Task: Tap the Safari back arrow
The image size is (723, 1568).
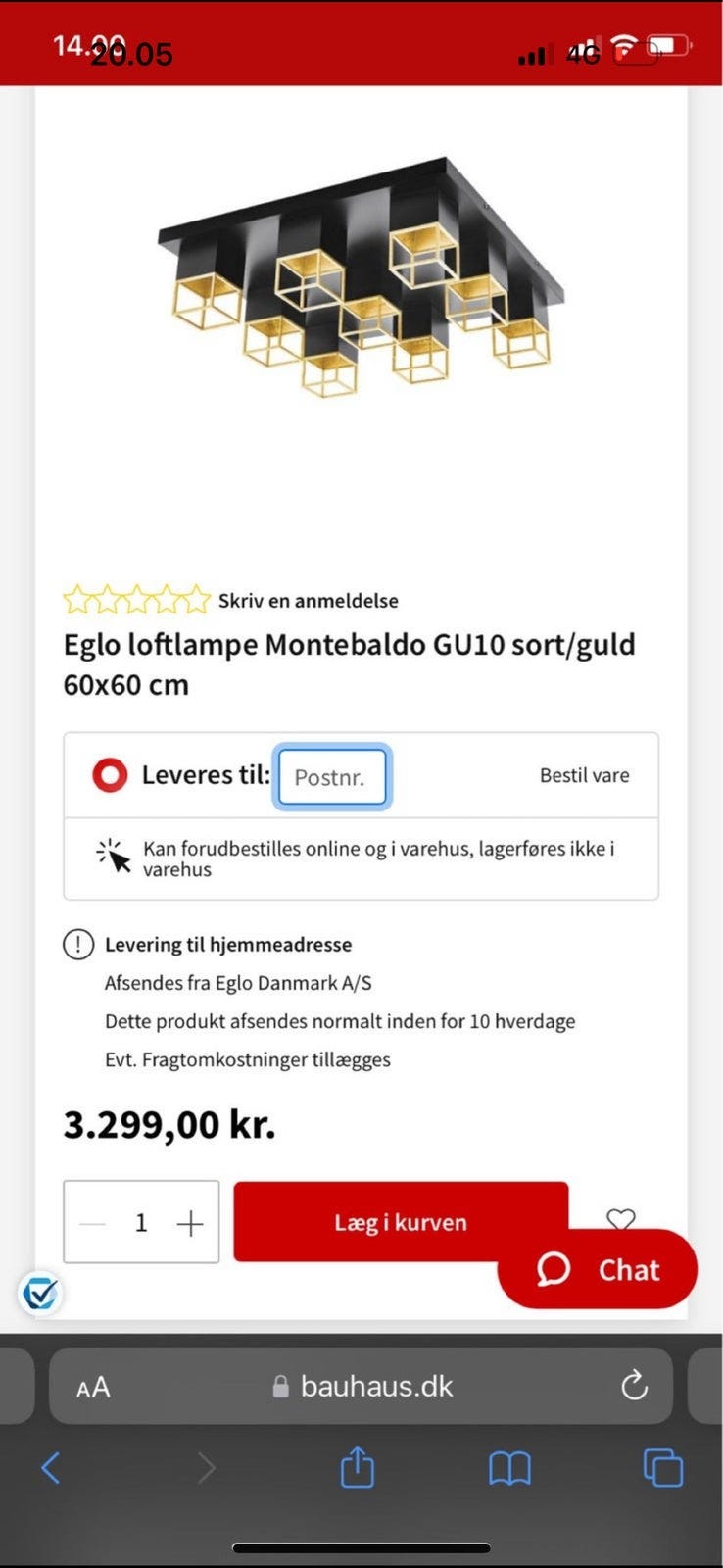Action: [51, 1468]
